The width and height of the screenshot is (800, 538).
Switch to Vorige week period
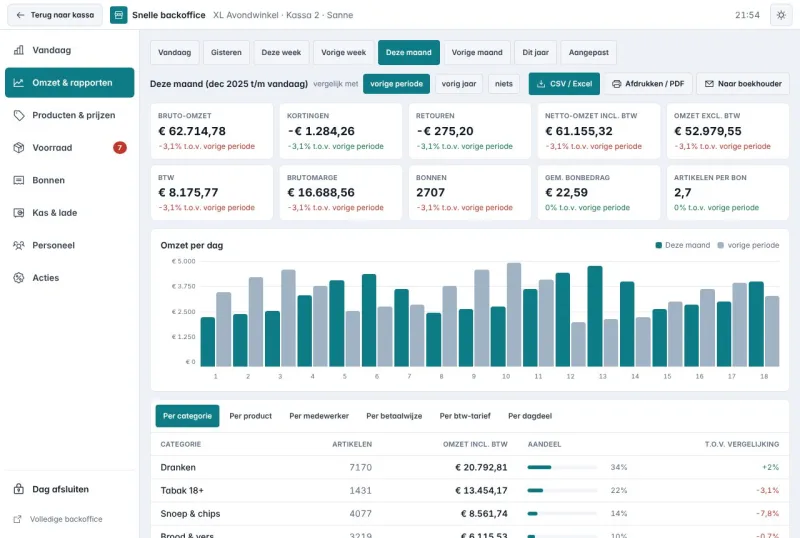coord(343,53)
